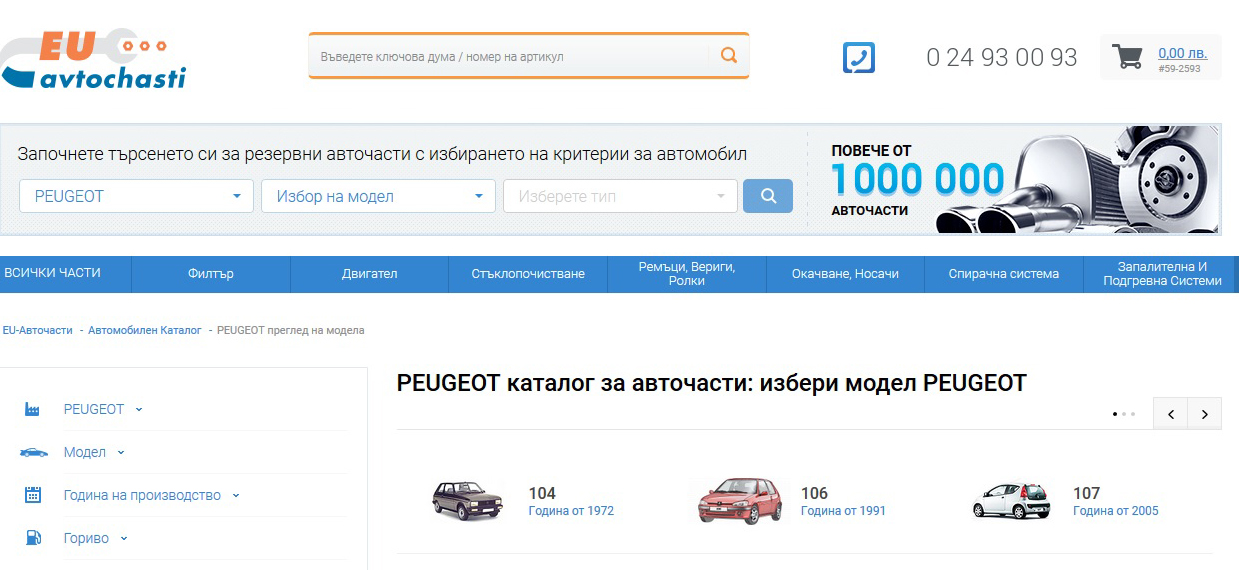
Task: Select the Peugeot 106 car thumbnail
Action: click(739, 500)
